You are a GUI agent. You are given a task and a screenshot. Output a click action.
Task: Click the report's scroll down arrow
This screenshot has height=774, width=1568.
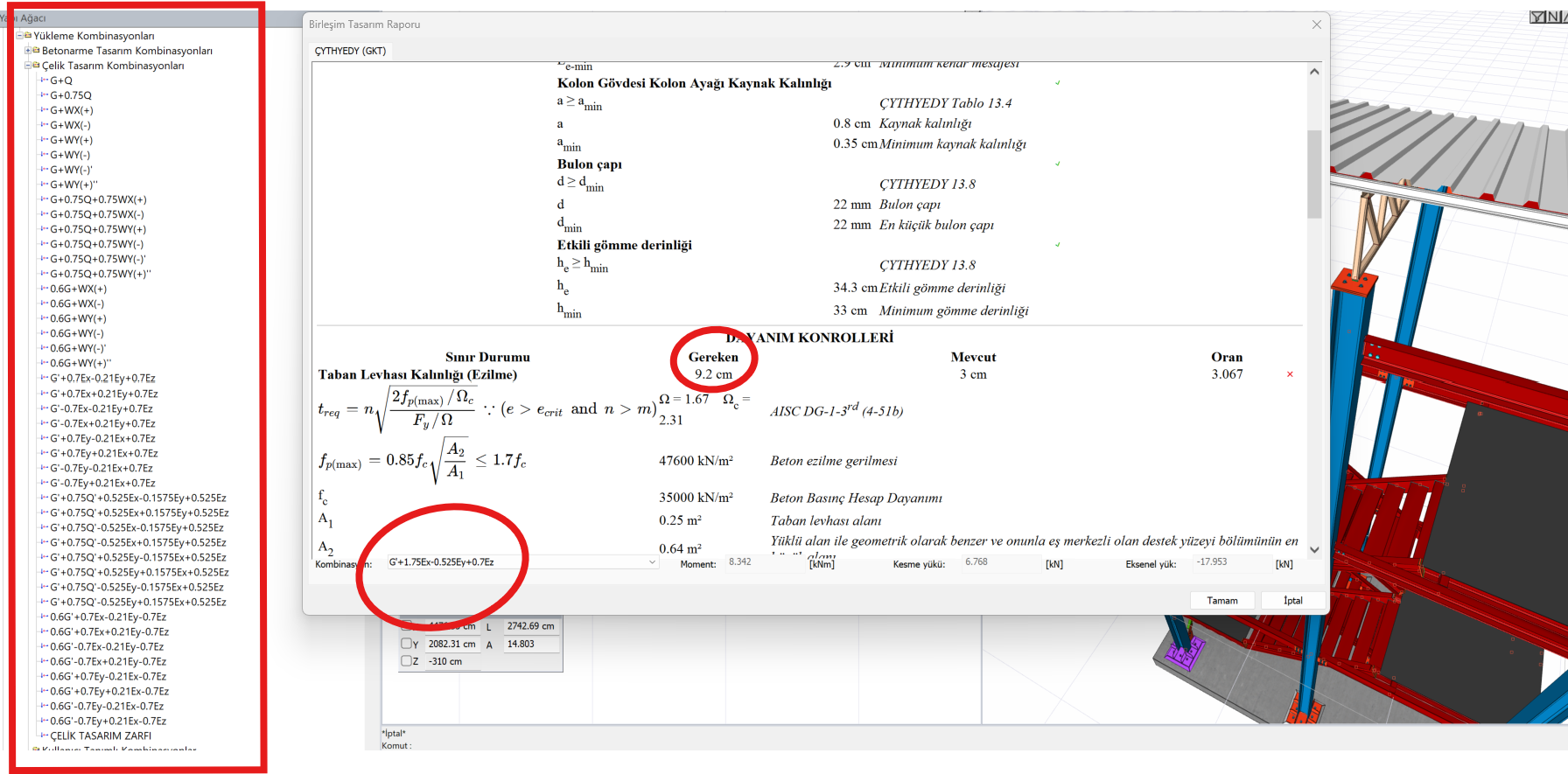pyautogui.click(x=1313, y=549)
